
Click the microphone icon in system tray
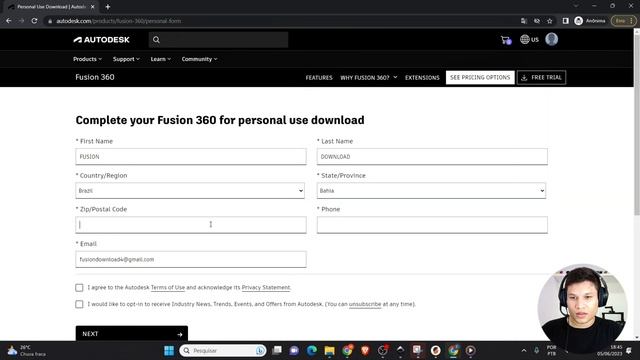pos(537,350)
